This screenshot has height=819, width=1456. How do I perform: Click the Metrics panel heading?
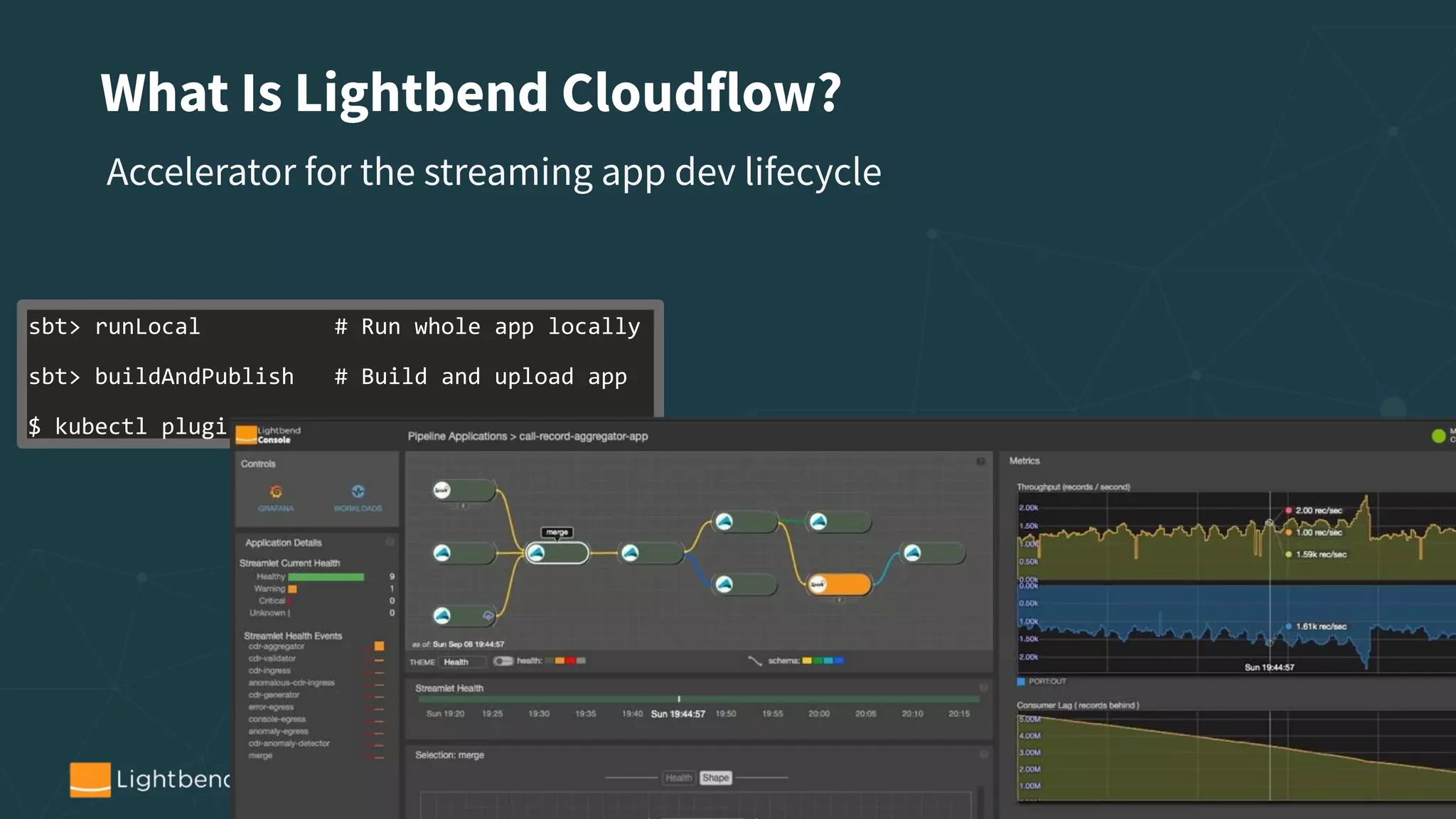click(1024, 461)
